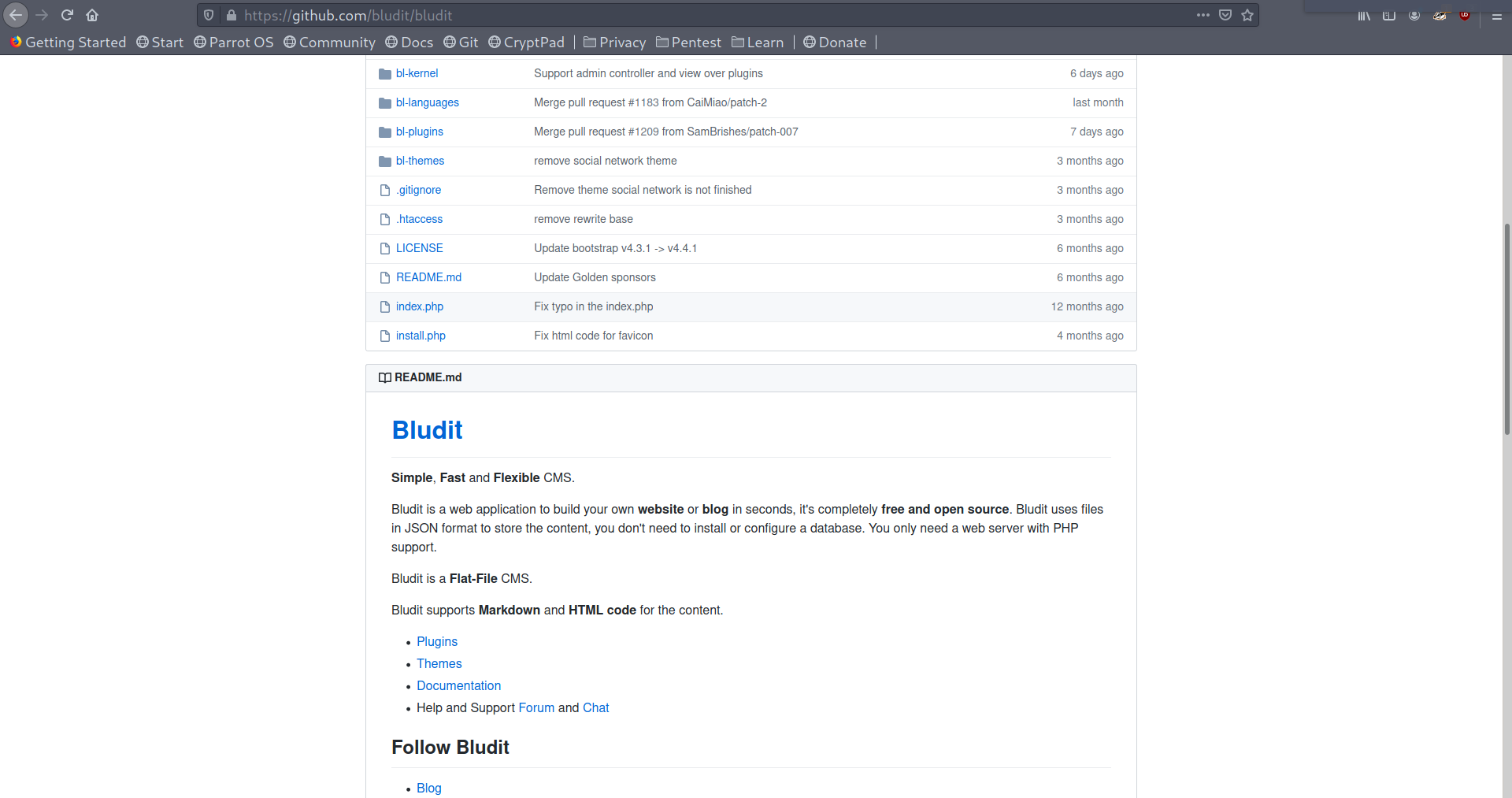The width and height of the screenshot is (1512, 798).
Task: Click the index.php file icon
Action: pos(385,306)
